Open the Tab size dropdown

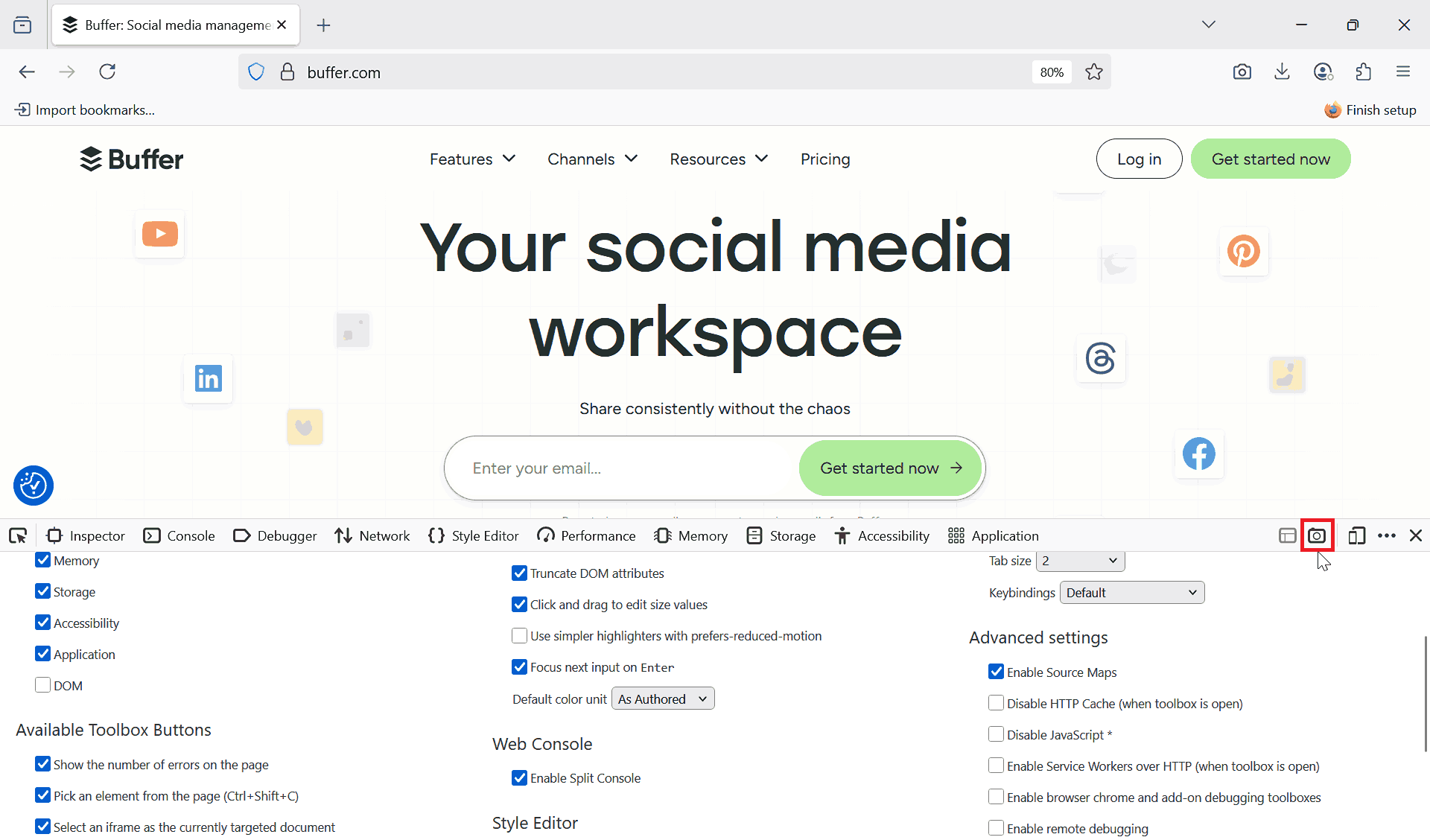click(x=1078, y=561)
